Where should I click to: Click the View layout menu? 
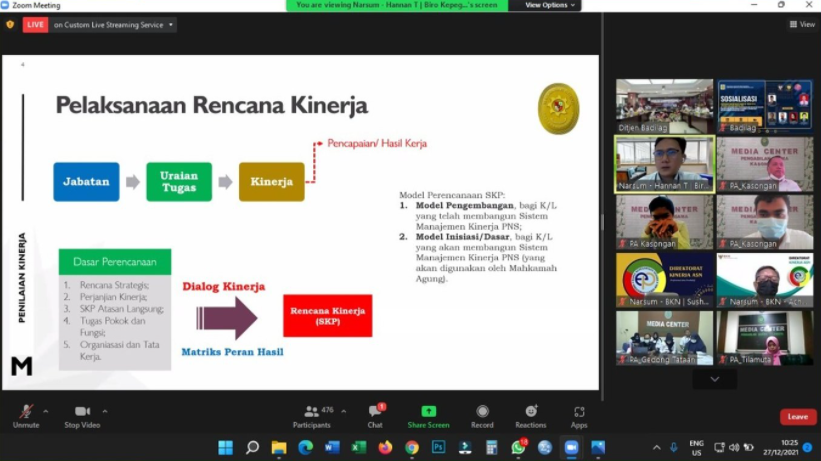point(801,24)
